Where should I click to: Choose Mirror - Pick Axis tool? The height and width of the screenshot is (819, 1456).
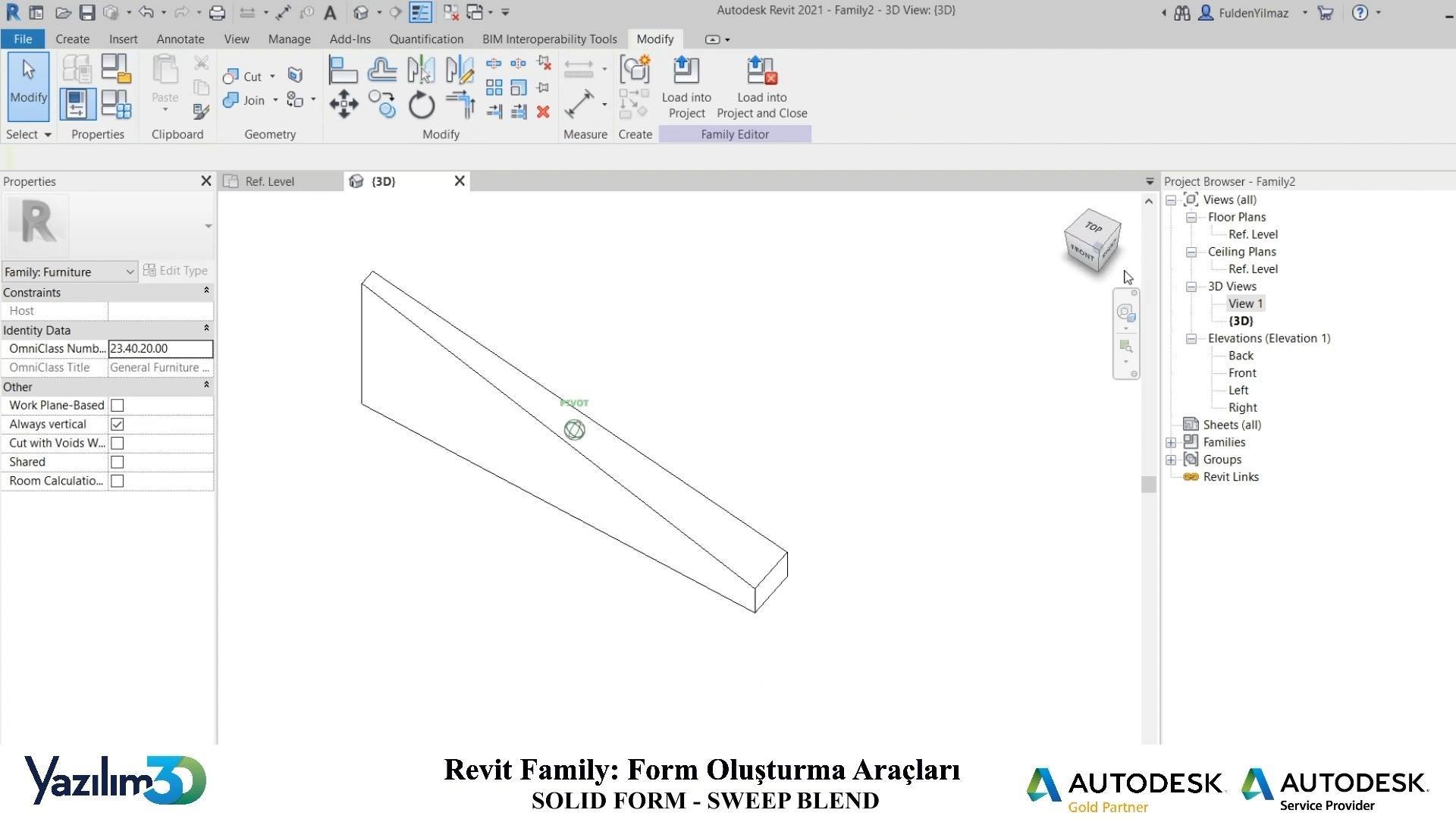click(421, 70)
